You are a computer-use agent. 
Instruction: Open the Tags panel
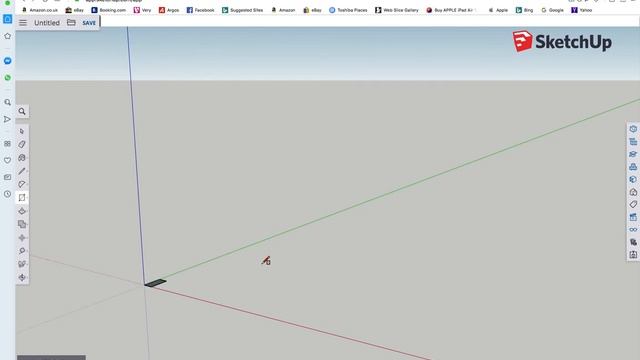click(x=633, y=204)
